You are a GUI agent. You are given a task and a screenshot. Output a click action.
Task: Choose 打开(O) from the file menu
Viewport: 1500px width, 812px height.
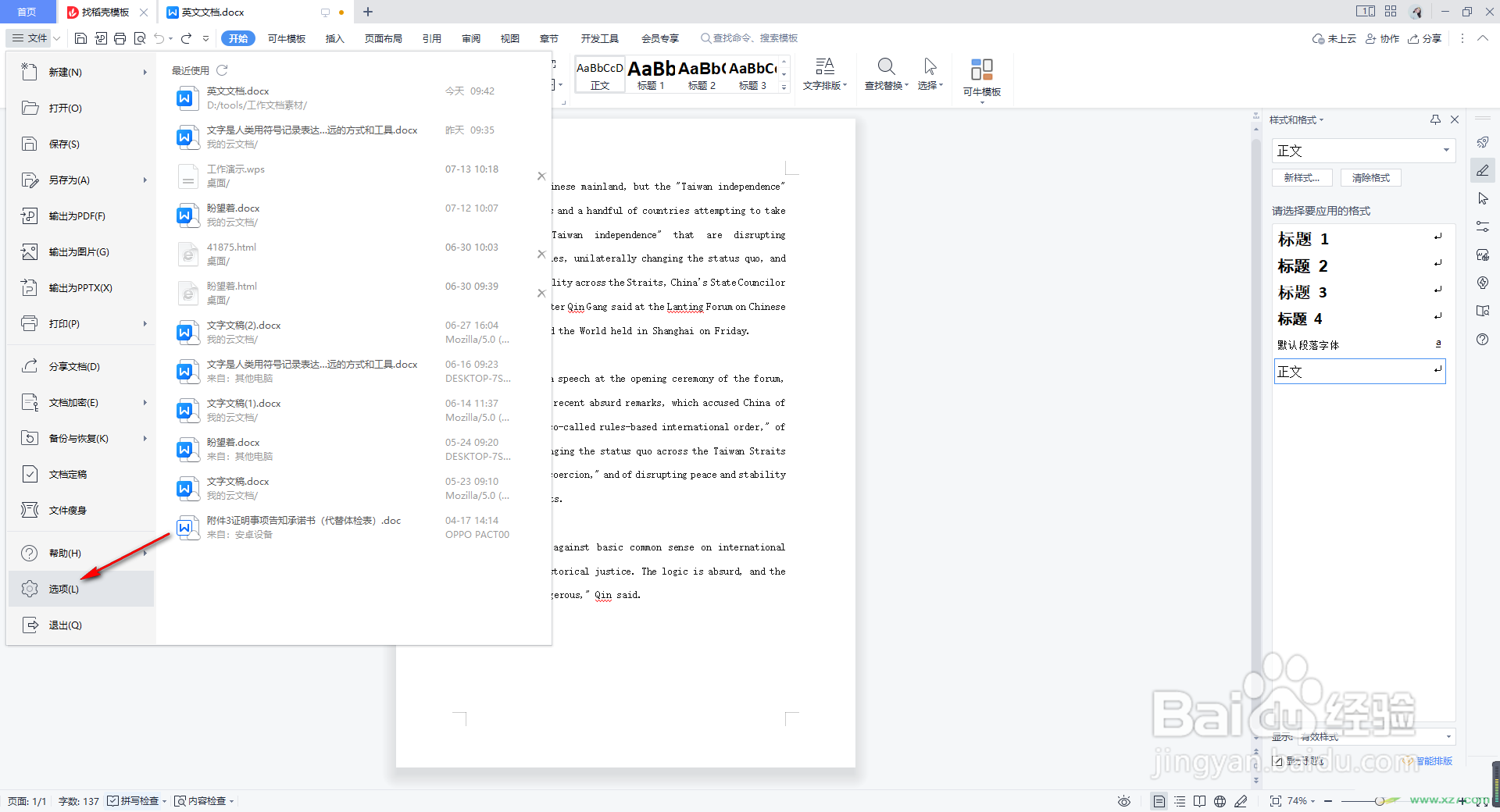(81, 108)
